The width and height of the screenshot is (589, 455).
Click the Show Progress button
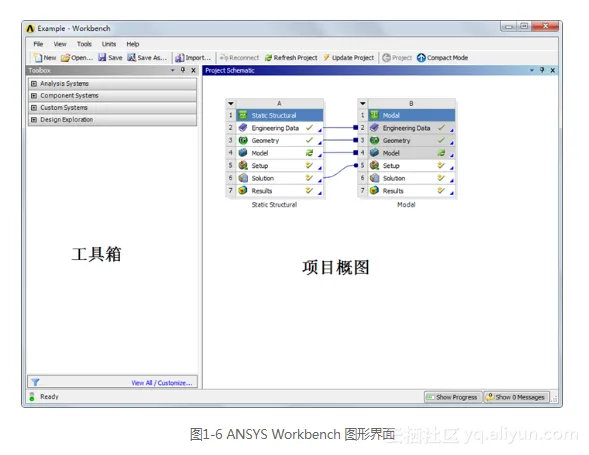coord(453,397)
